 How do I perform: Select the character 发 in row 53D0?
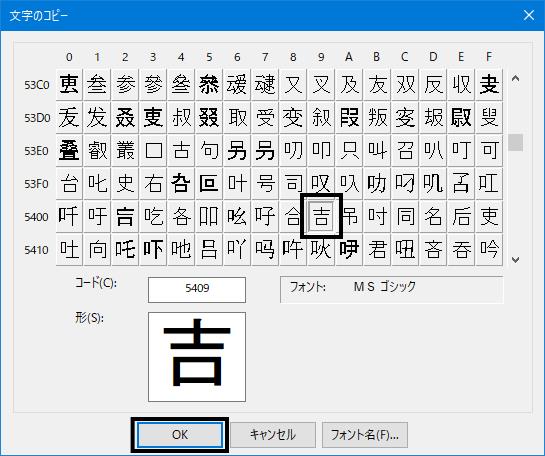[97, 117]
